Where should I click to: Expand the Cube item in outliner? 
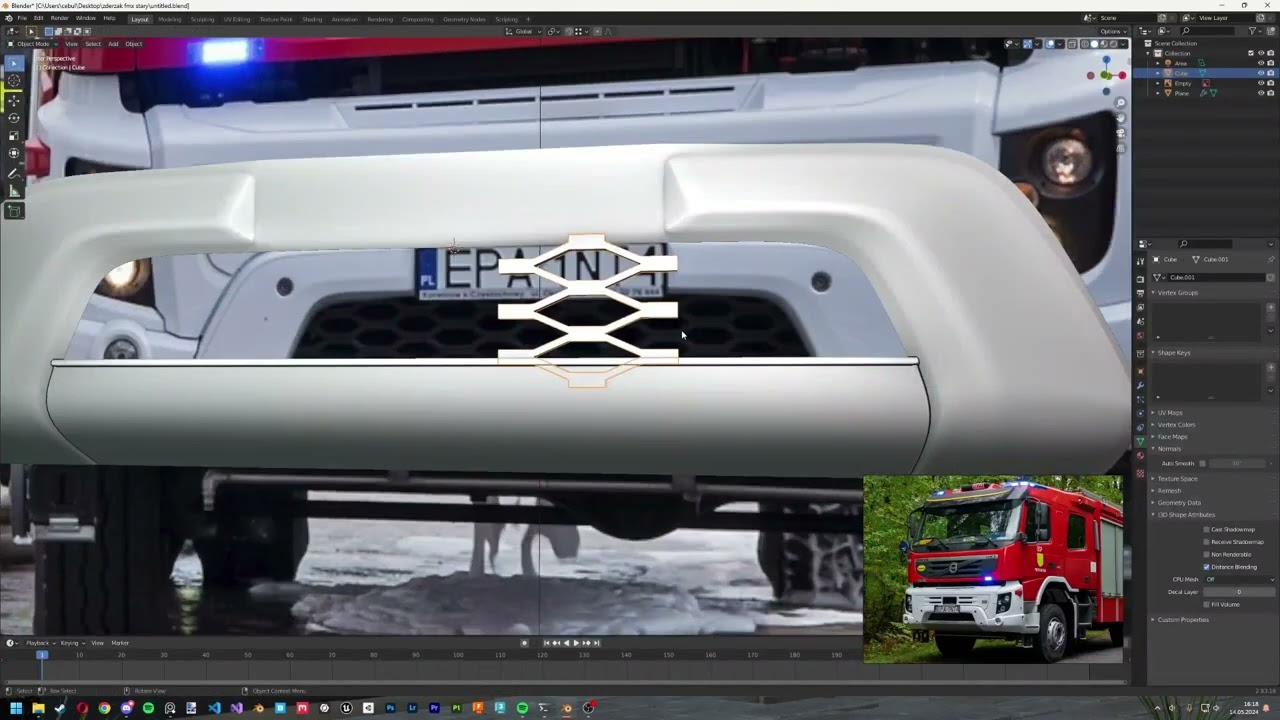click(1158, 73)
